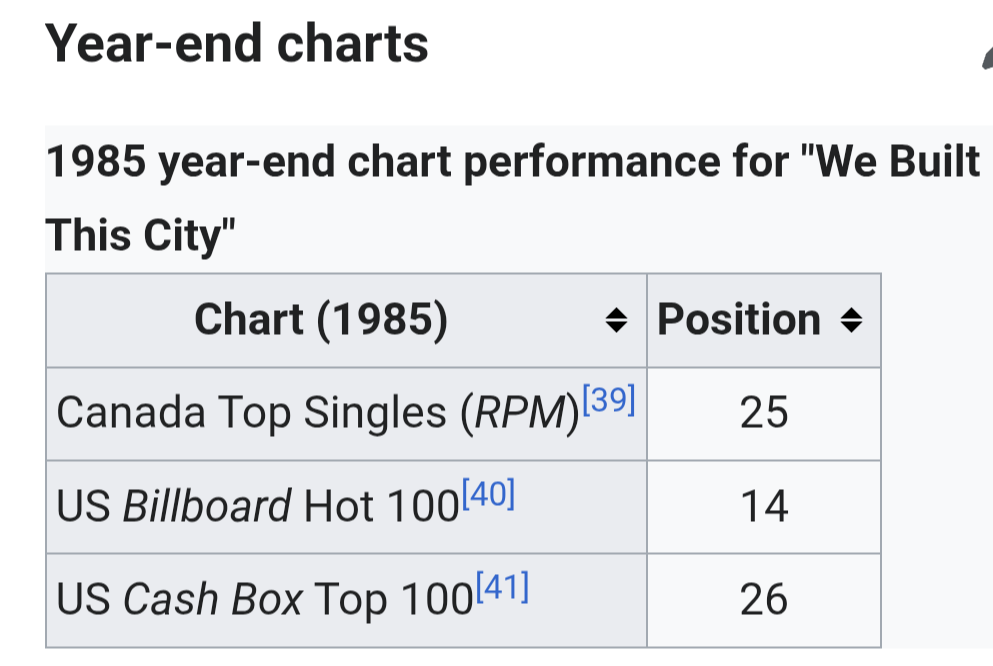993x666 pixels.
Task: Click the position value 26
Action: 764,600
